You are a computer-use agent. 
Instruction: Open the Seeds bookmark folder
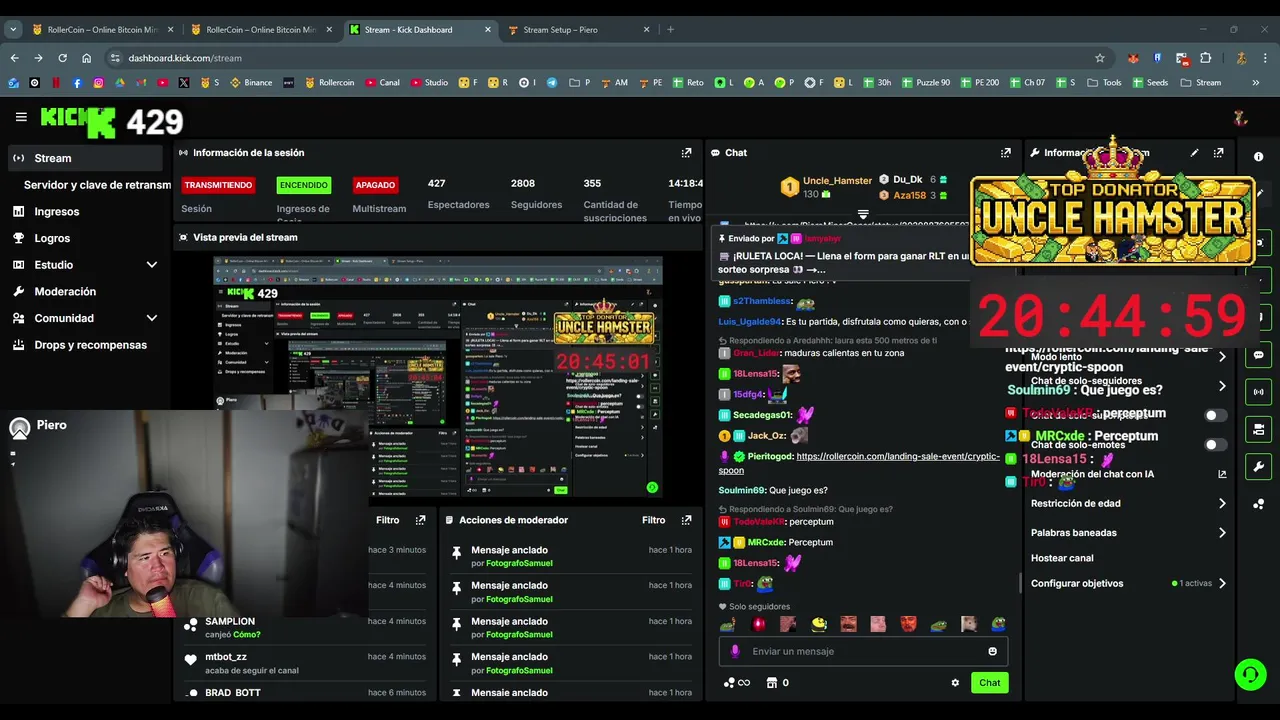pyautogui.click(x=1149, y=83)
